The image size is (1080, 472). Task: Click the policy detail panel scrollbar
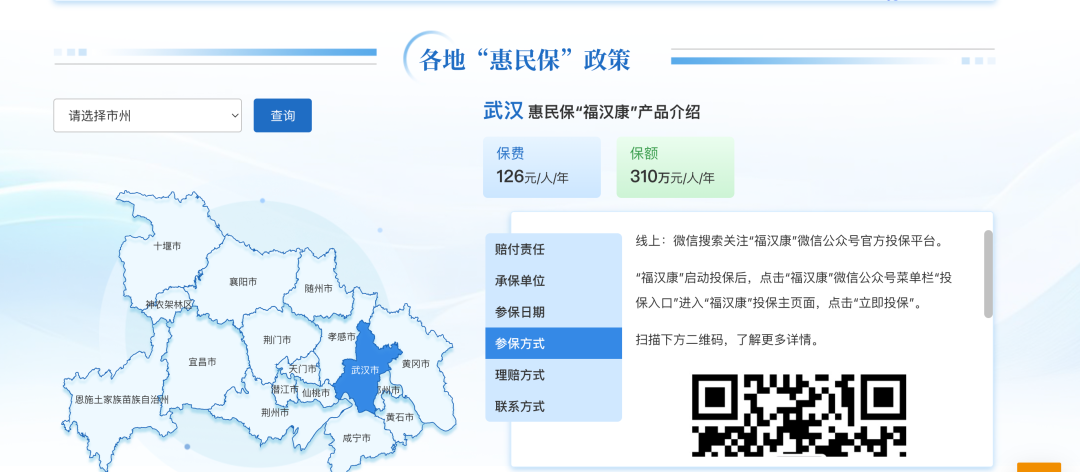click(988, 274)
